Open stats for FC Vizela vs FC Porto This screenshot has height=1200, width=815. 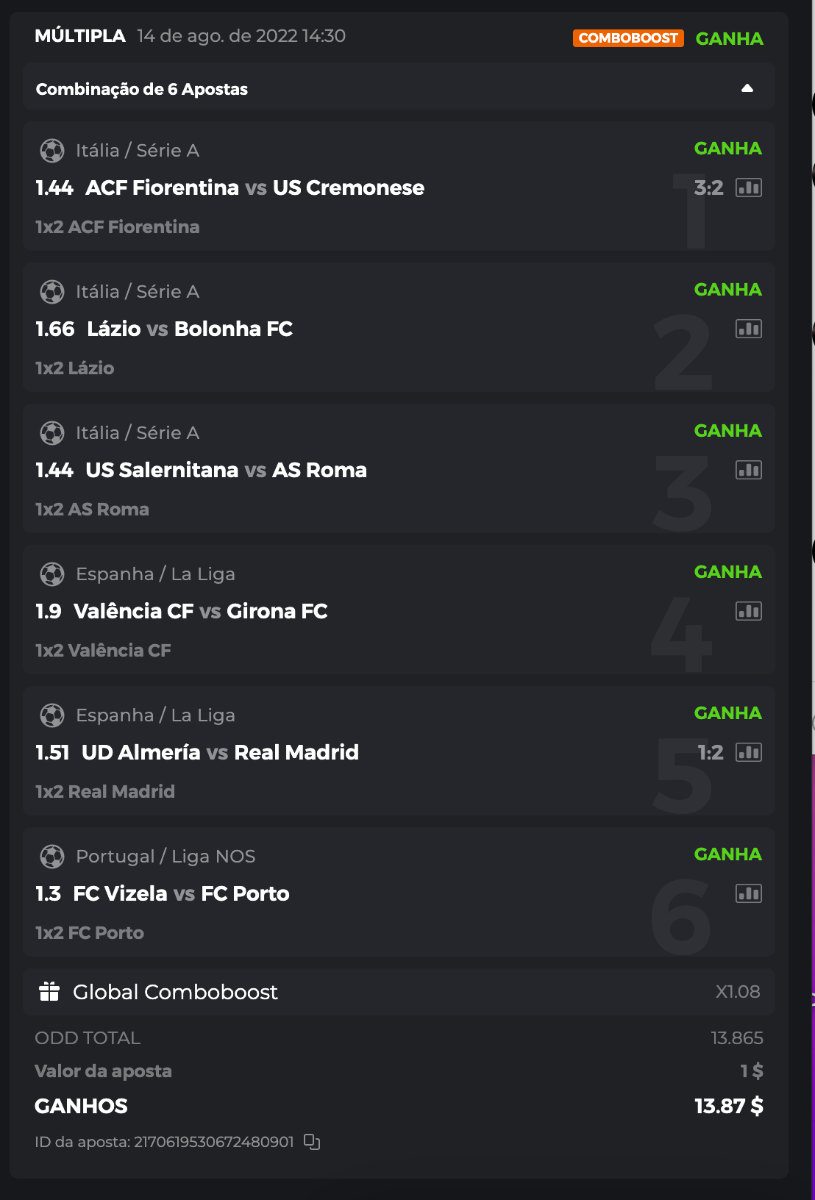click(x=748, y=892)
